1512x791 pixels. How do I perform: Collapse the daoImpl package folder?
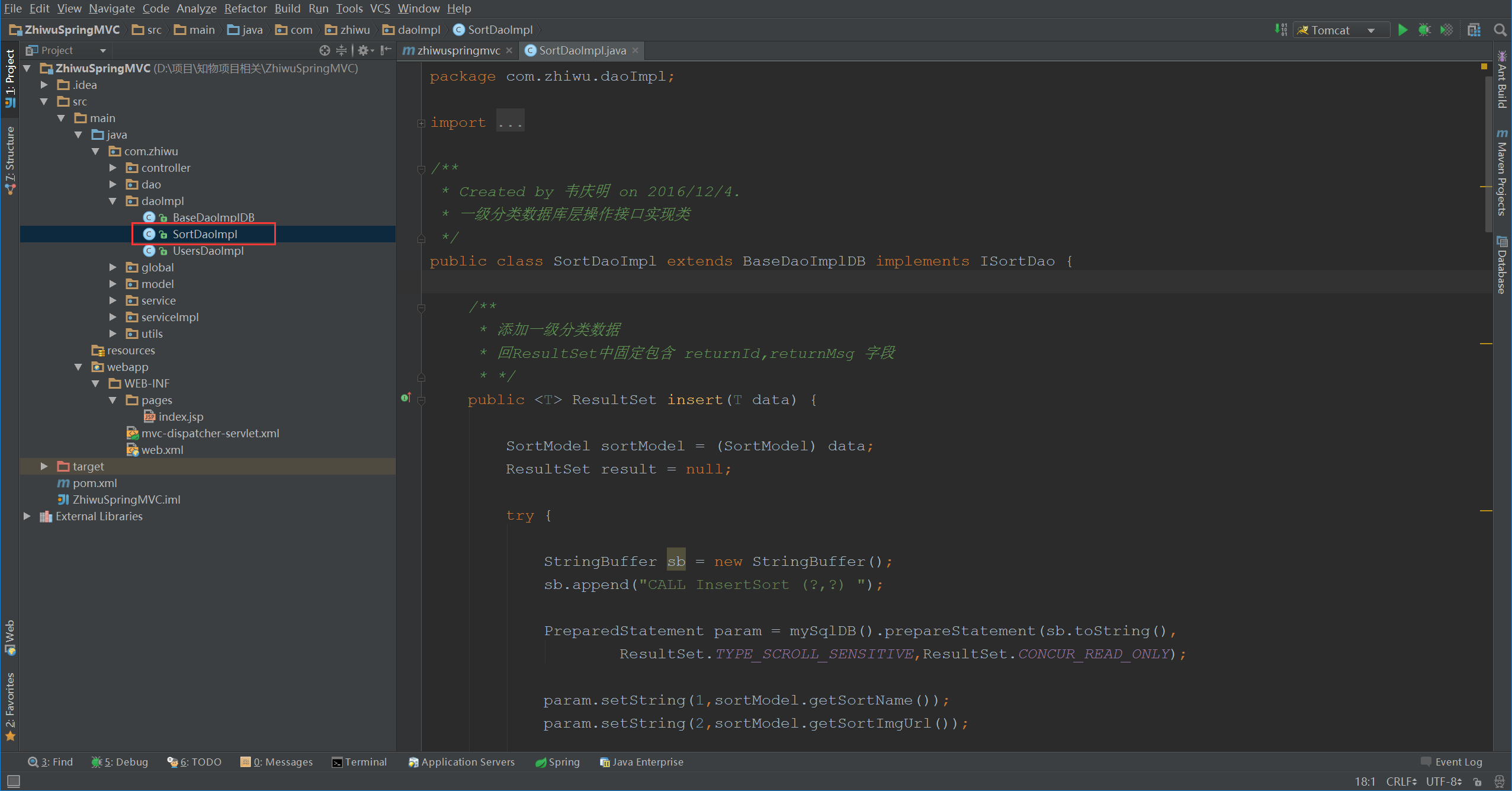[x=113, y=201]
